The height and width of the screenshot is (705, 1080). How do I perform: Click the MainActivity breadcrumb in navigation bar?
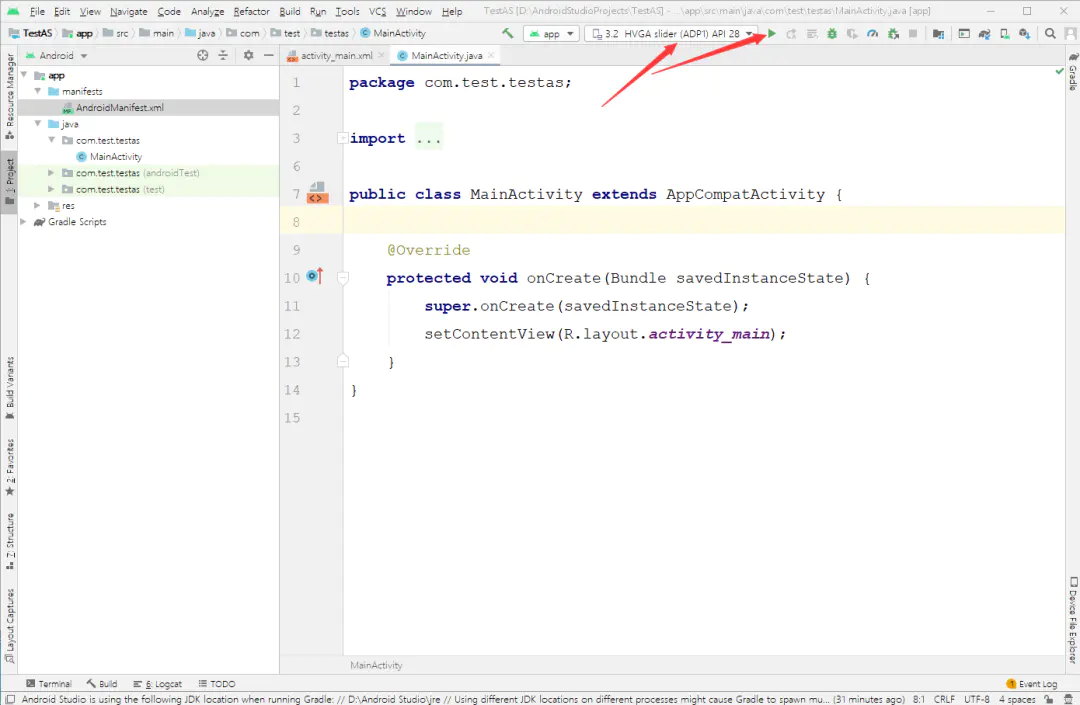393,33
